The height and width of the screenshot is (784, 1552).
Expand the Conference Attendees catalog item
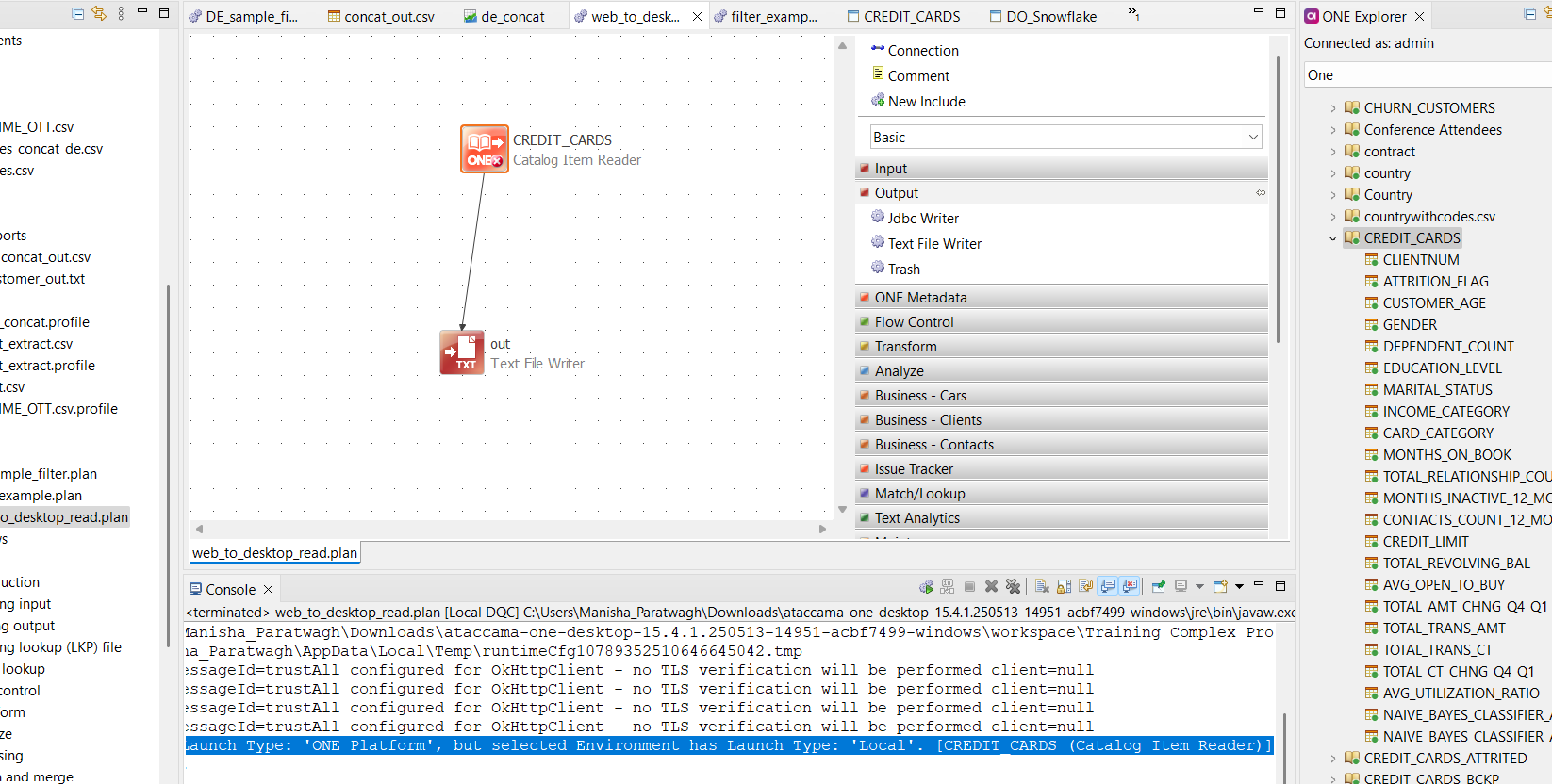pyautogui.click(x=1333, y=130)
